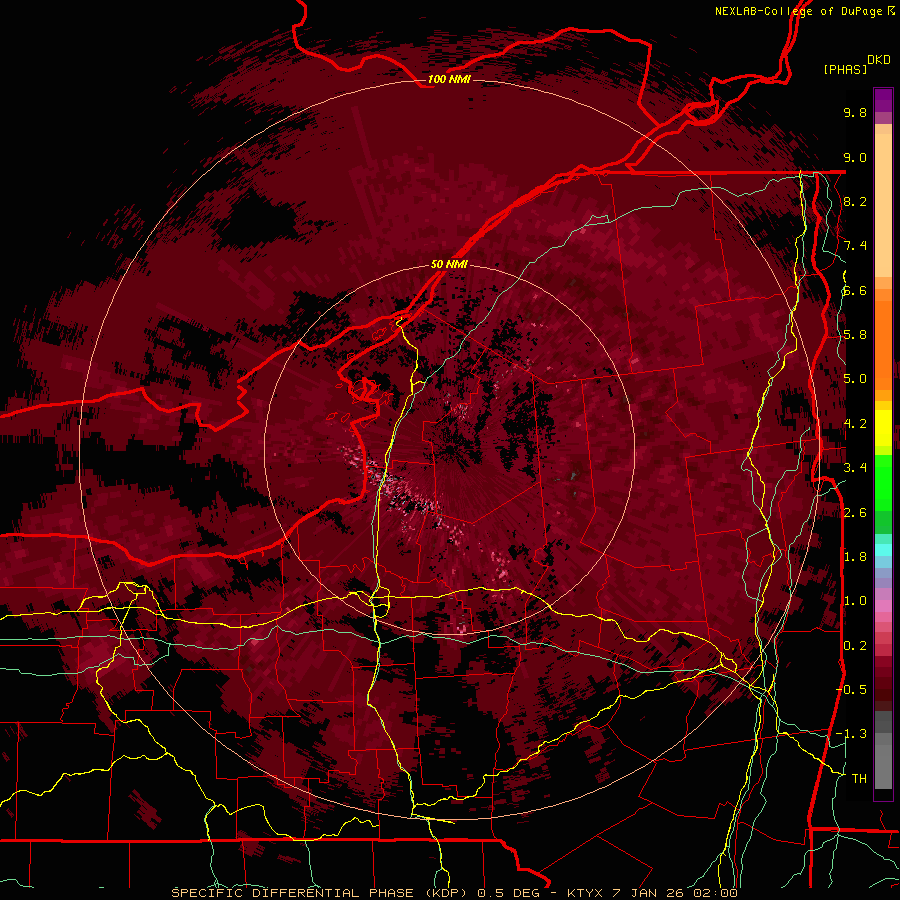
Task: Click the 6.6 legend value
Action: [x=855, y=290]
